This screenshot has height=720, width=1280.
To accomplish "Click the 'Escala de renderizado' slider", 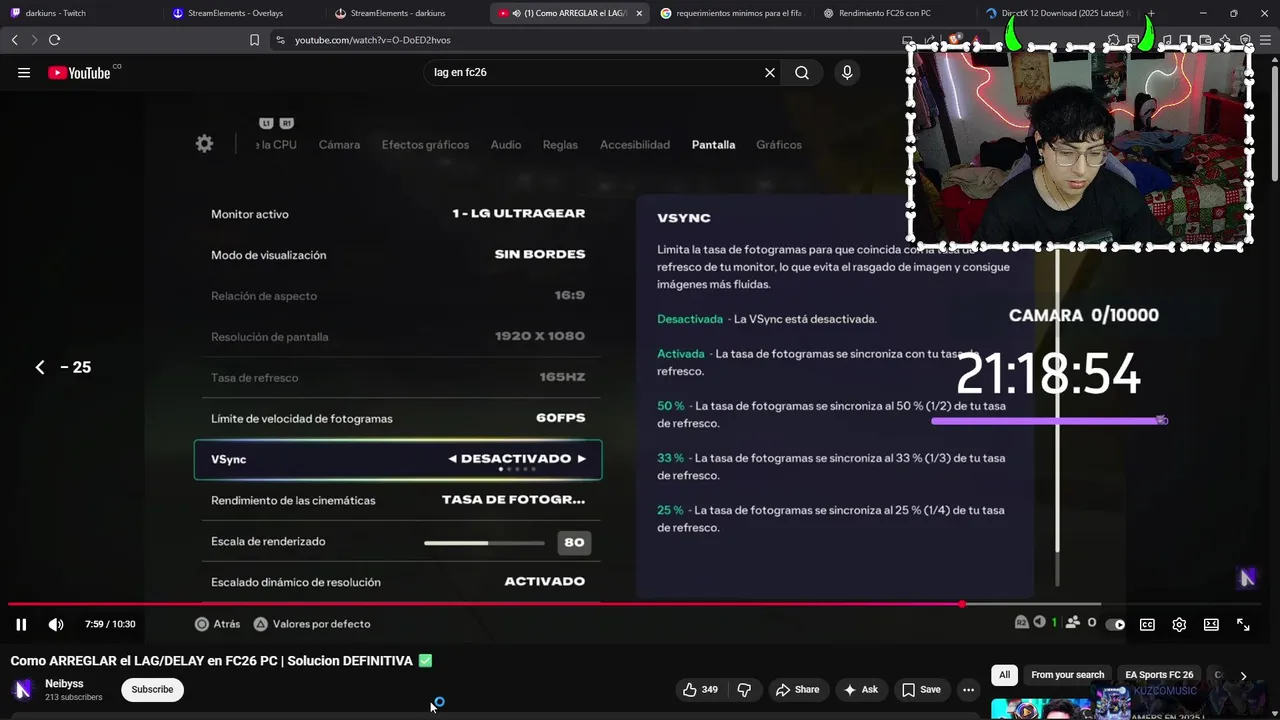I will pyautogui.click(x=484, y=543).
